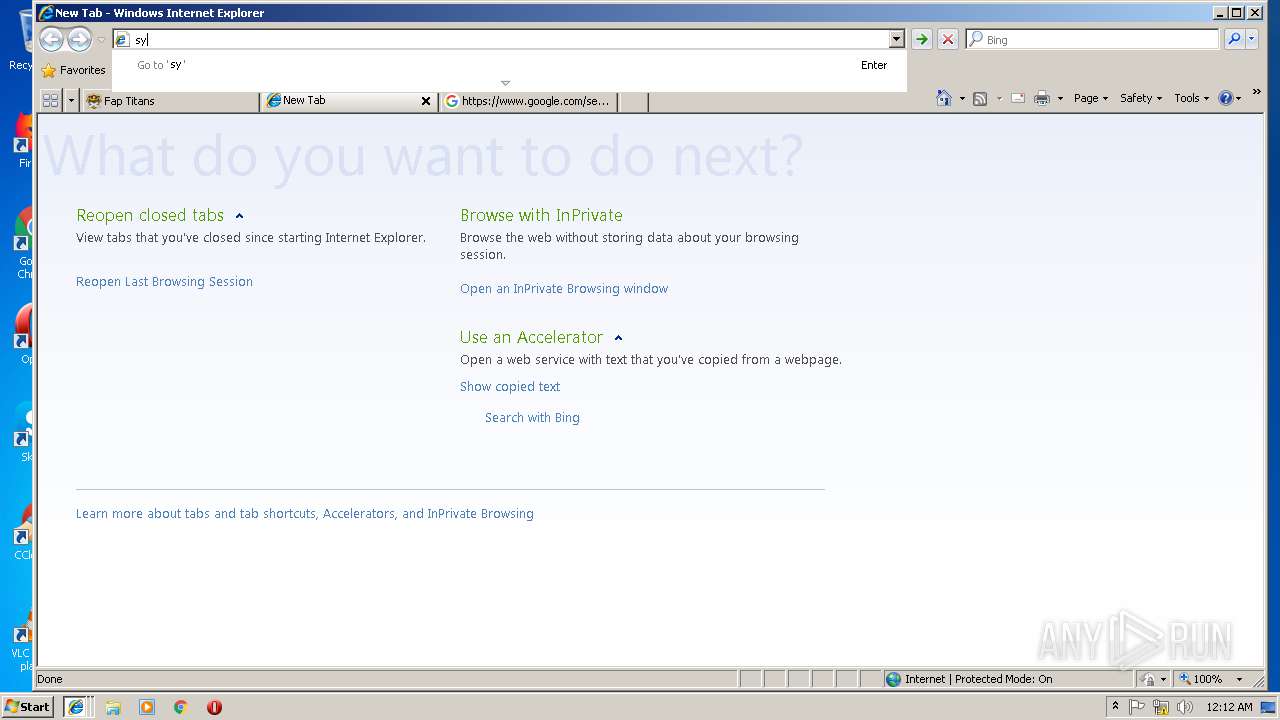Click the Use an Accelerator heading

[531, 337]
